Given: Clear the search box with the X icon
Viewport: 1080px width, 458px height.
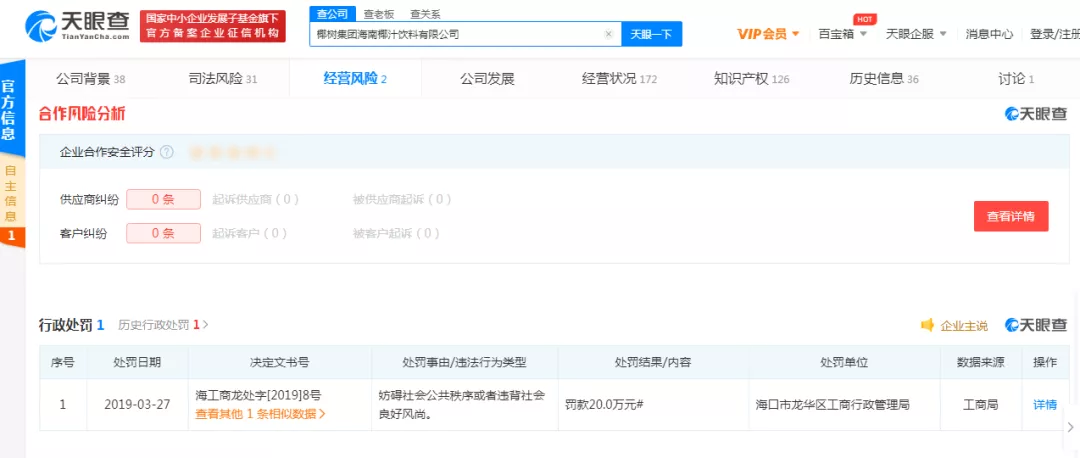Looking at the screenshot, I should 608,34.
